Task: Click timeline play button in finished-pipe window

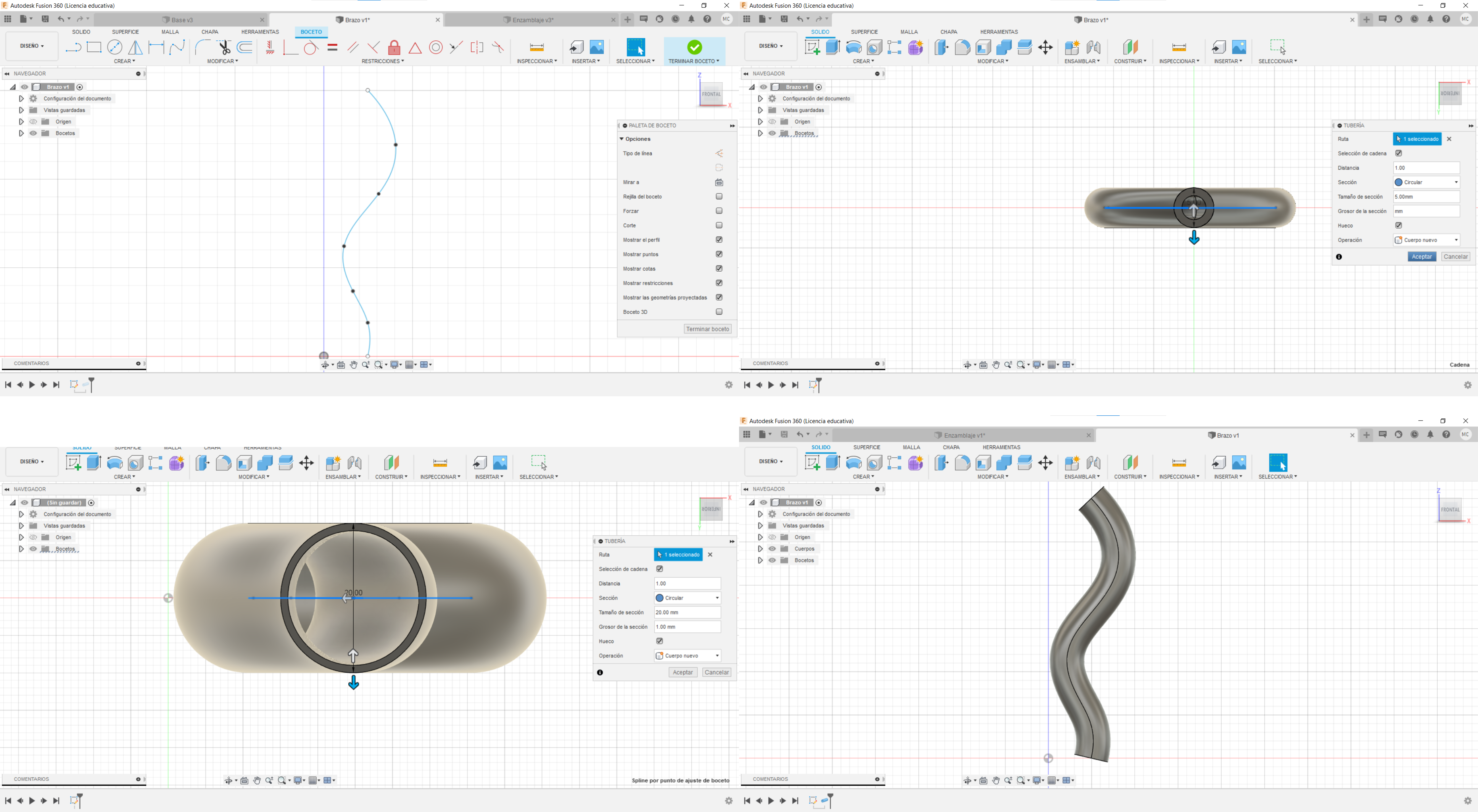Action: point(771,801)
